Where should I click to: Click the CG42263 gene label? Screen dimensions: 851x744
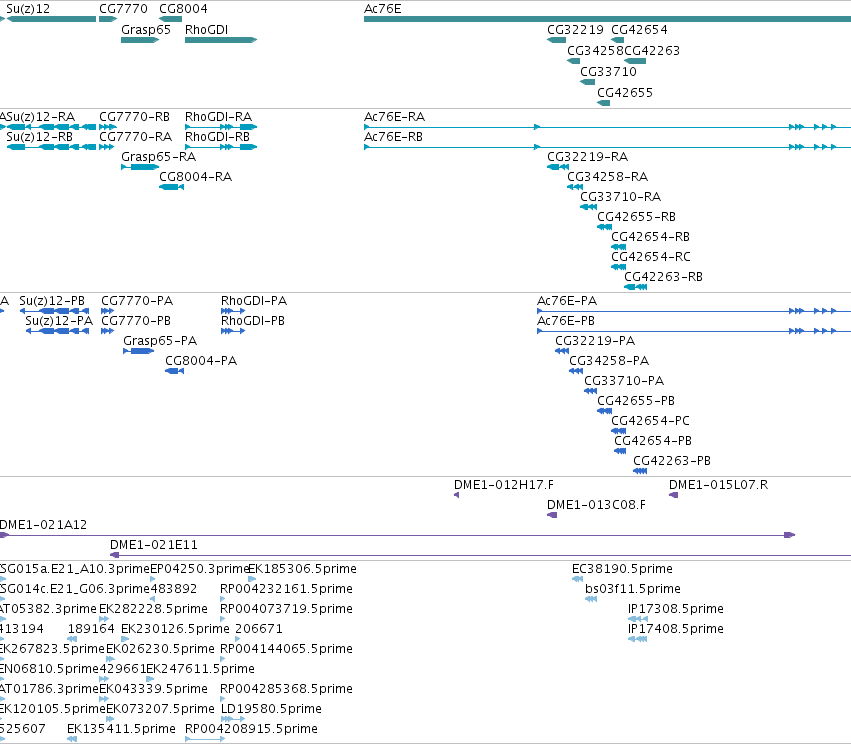tap(652, 50)
